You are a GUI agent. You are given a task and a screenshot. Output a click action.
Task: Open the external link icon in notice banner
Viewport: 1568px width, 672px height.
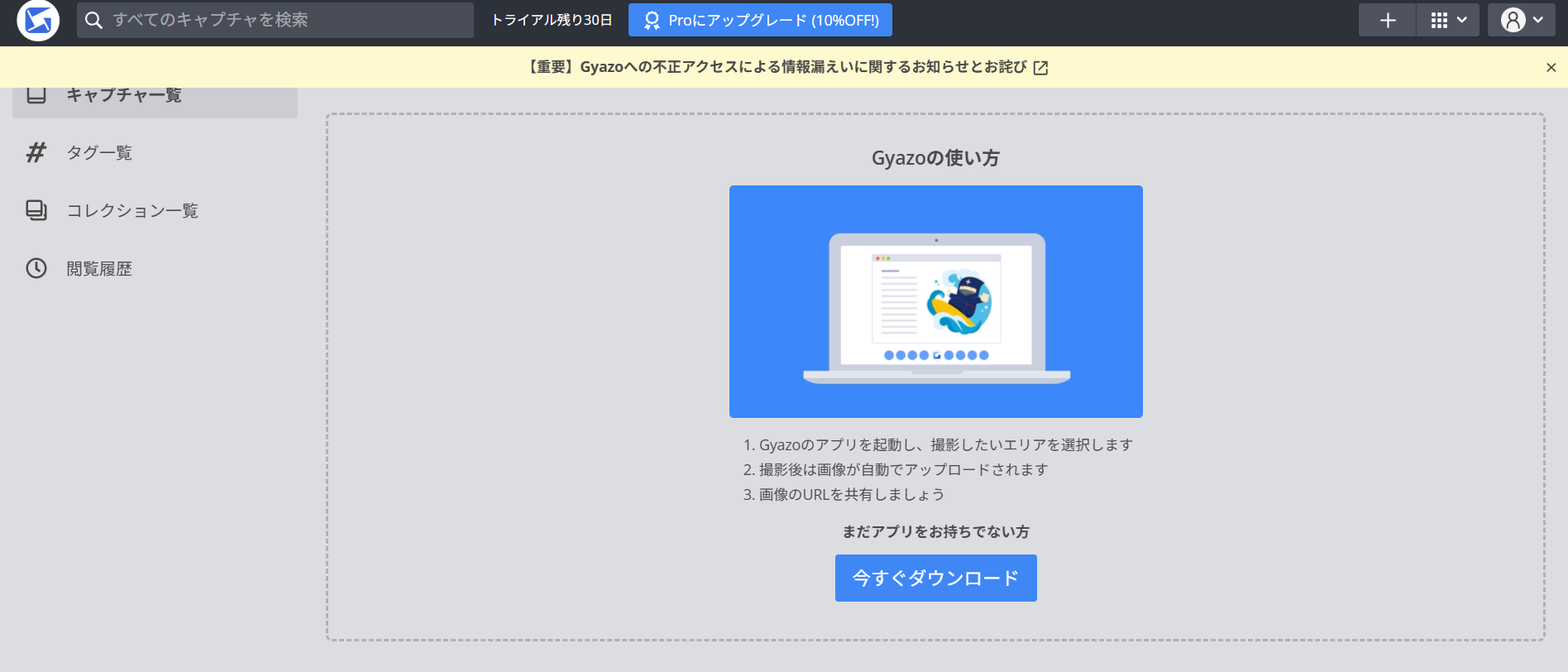click(1041, 68)
